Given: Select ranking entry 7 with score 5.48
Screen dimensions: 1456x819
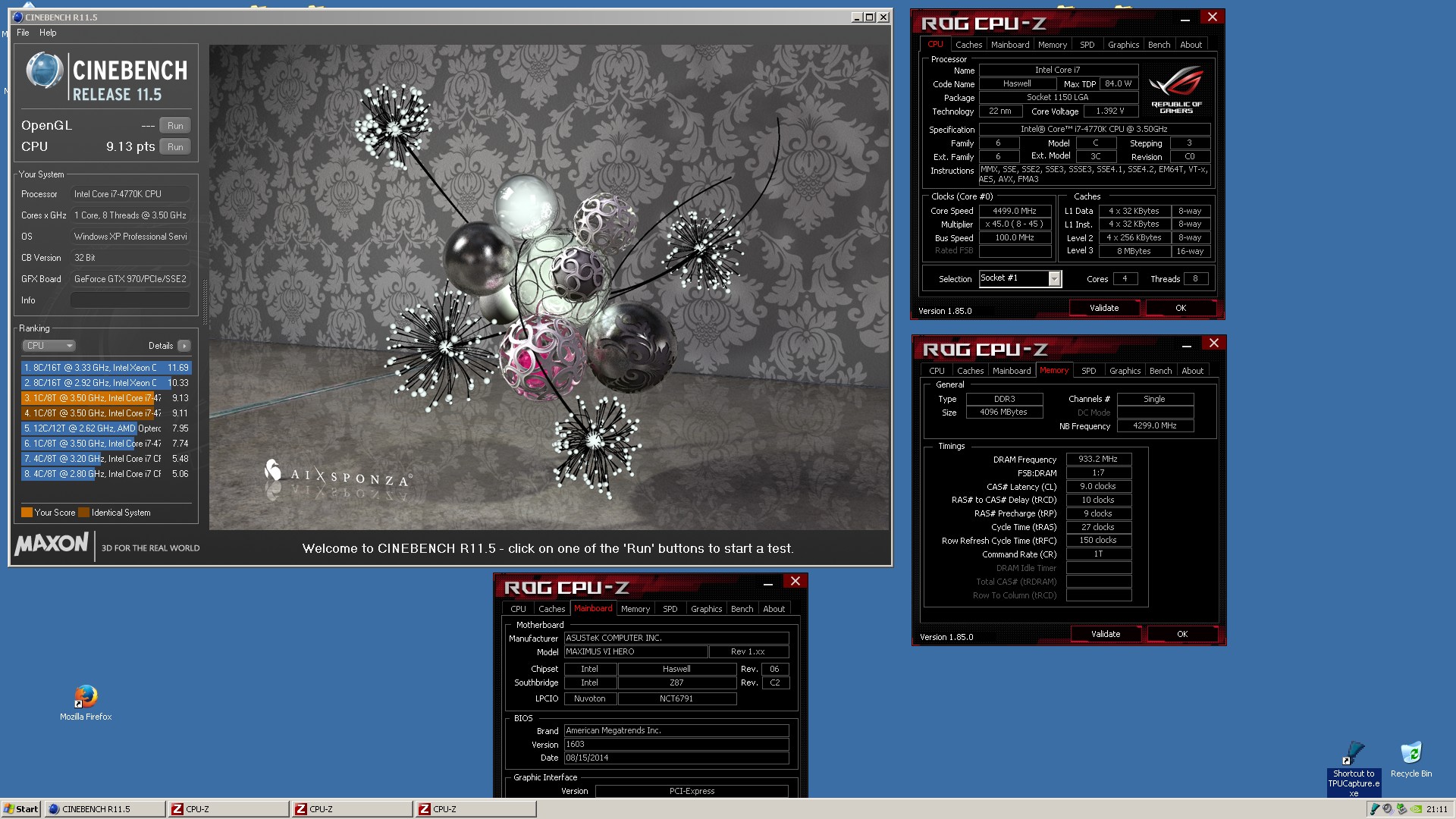Looking at the screenshot, I should pyautogui.click(x=106, y=459).
